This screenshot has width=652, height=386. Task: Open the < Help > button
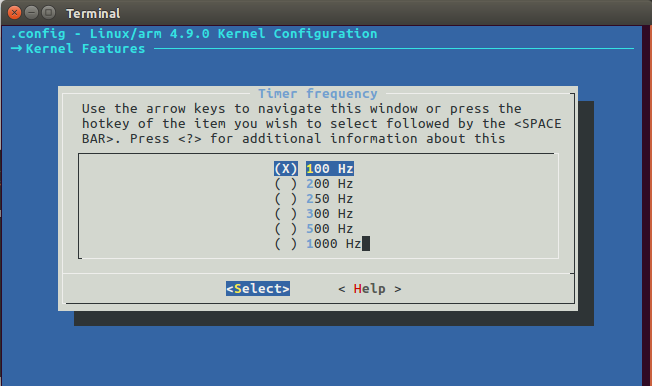click(x=370, y=288)
